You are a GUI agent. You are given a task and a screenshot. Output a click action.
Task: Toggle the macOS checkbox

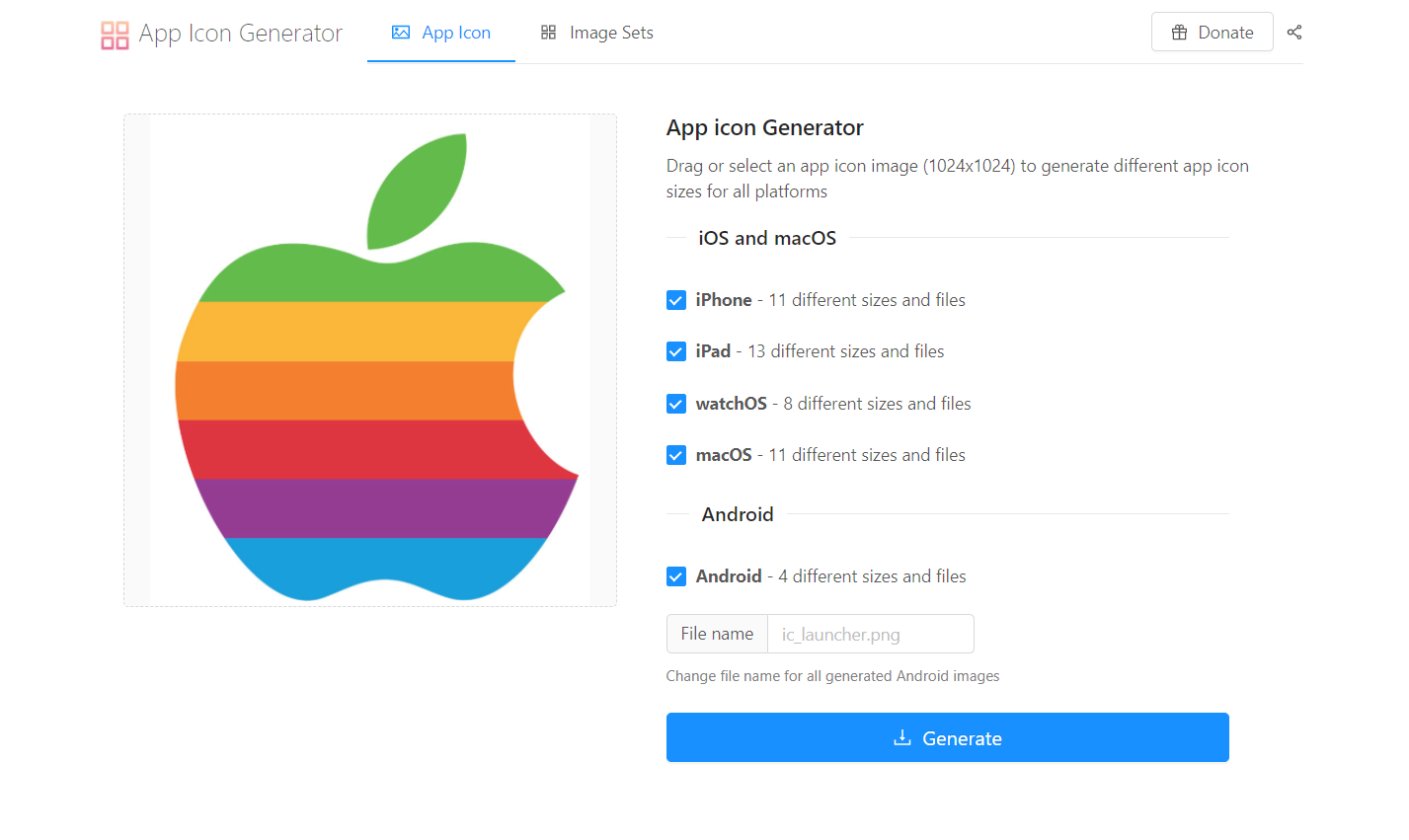pos(676,455)
